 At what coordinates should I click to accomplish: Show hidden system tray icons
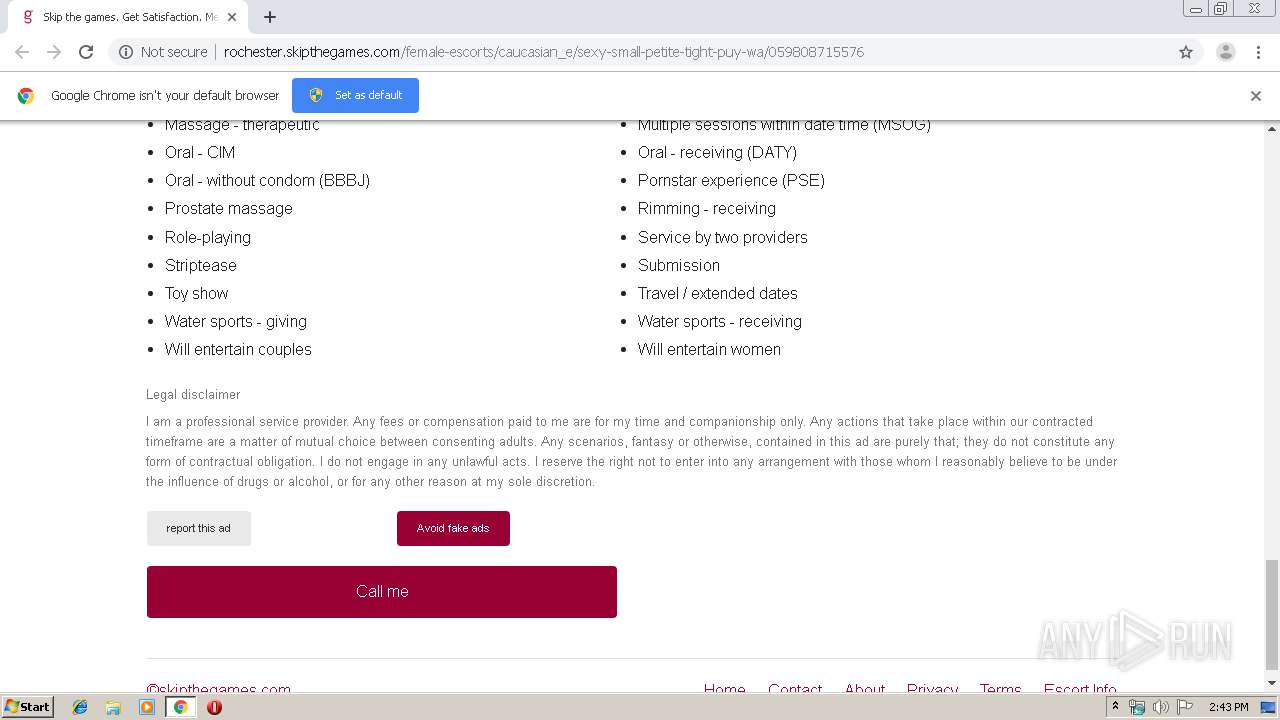(1115, 707)
